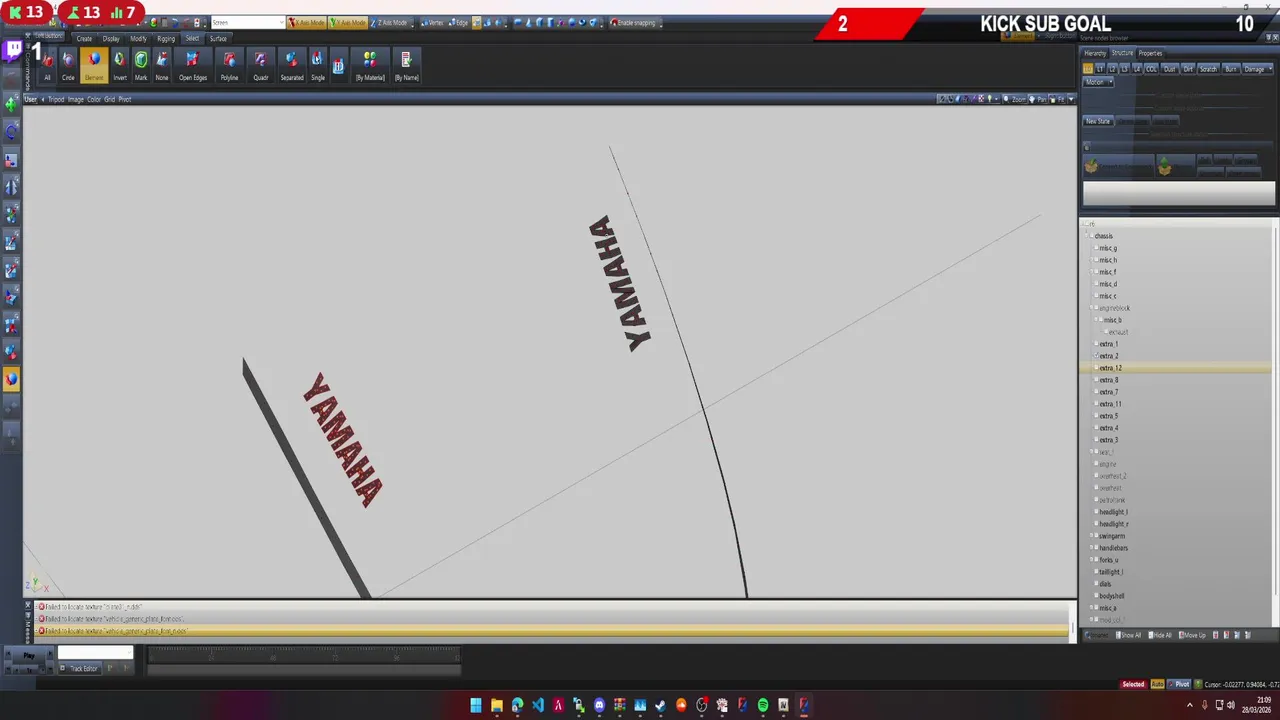
Task: Open the Rigging tab
Action: pos(166,39)
